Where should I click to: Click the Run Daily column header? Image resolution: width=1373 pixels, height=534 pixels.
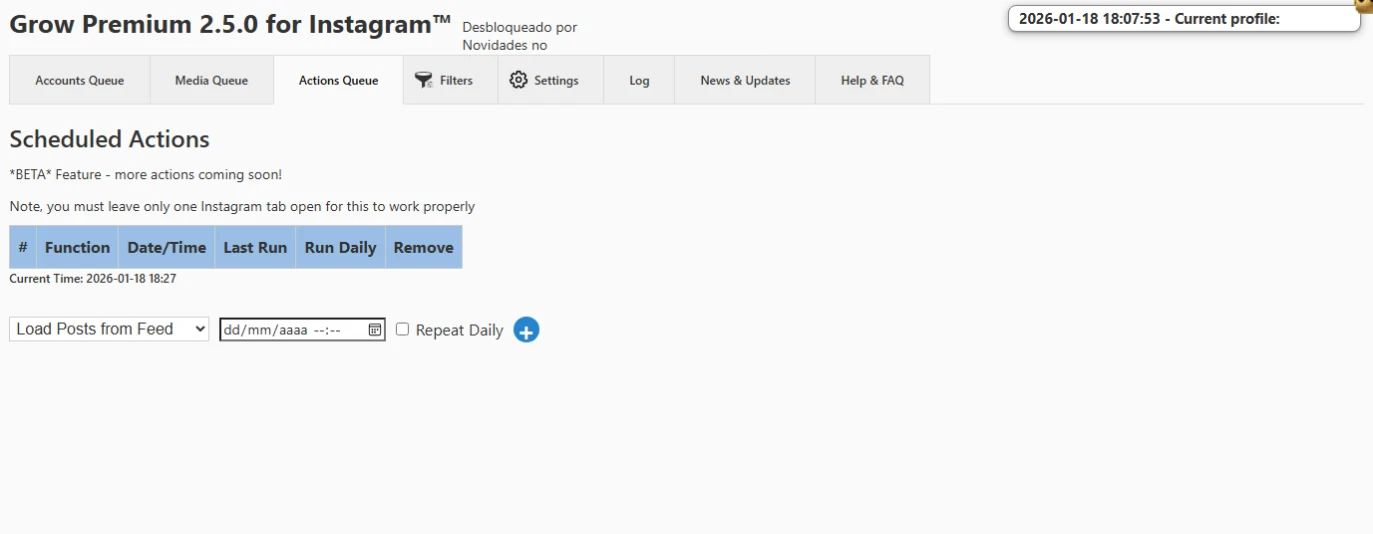tap(340, 247)
